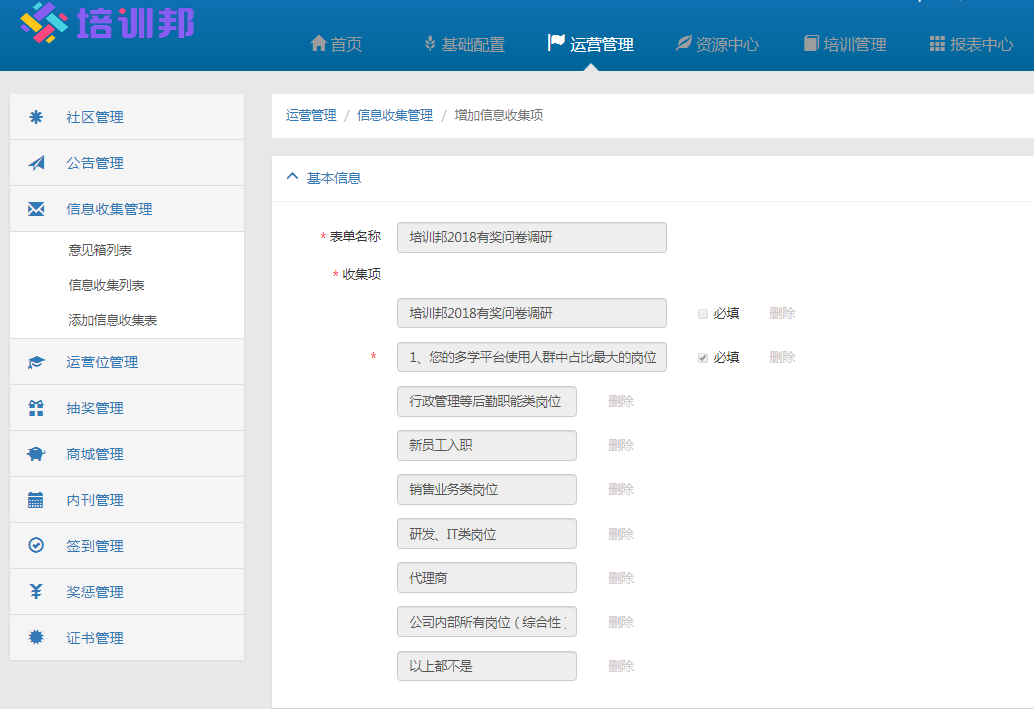Click the asterisk icon for 社区管理

[x=36, y=117]
